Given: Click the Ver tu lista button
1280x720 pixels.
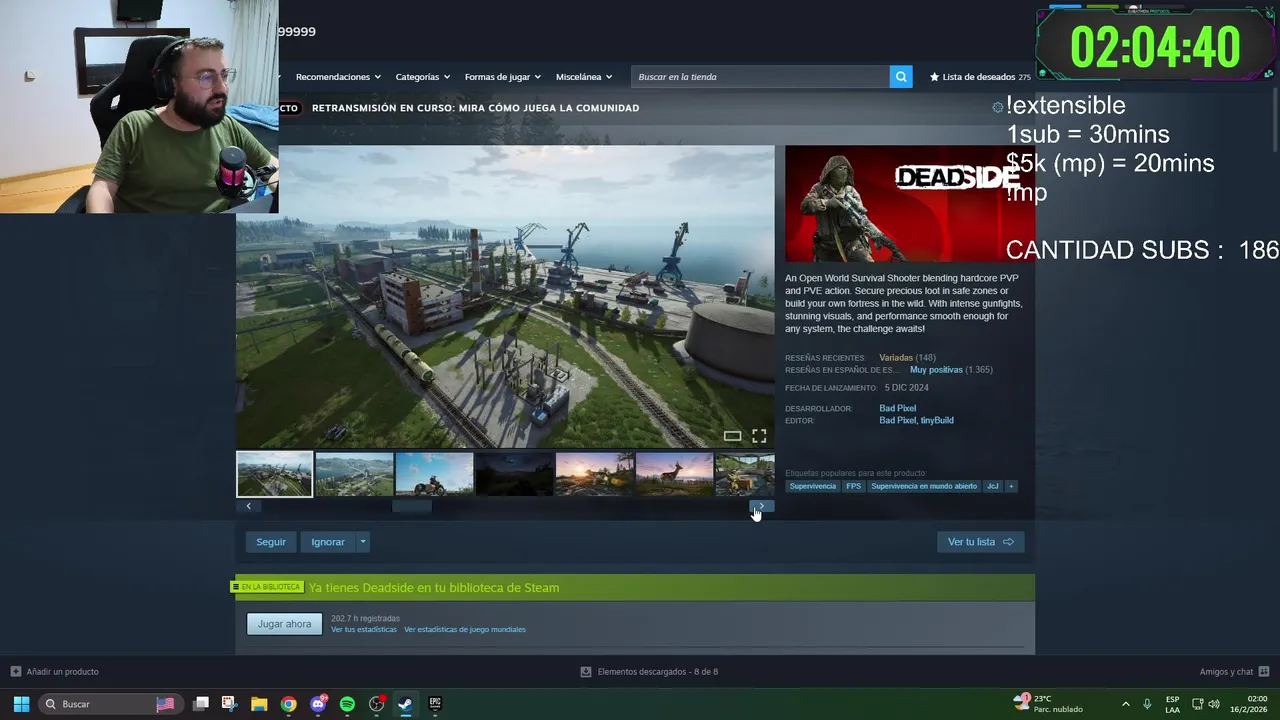Looking at the screenshot, I should tap(980, 542).
